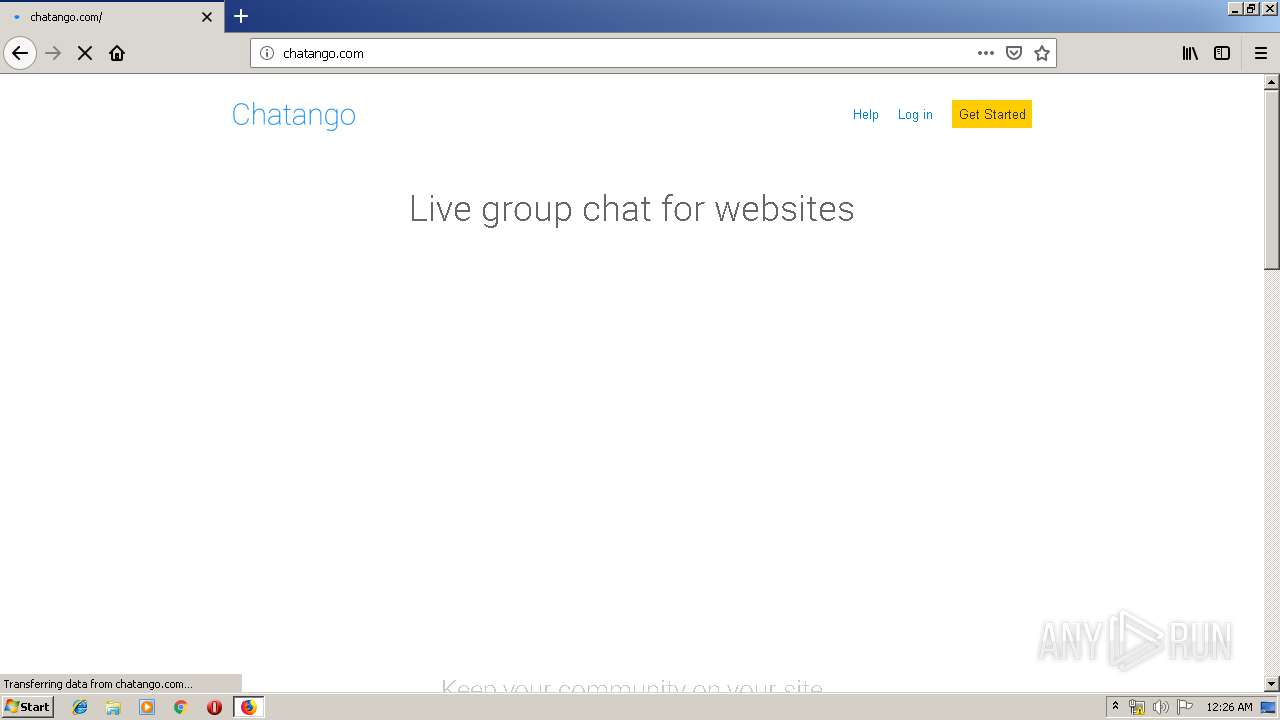This screenshot has height=720, width=1280.
Task: Click the Show desktop button
Action: (x=1269, y=707)
